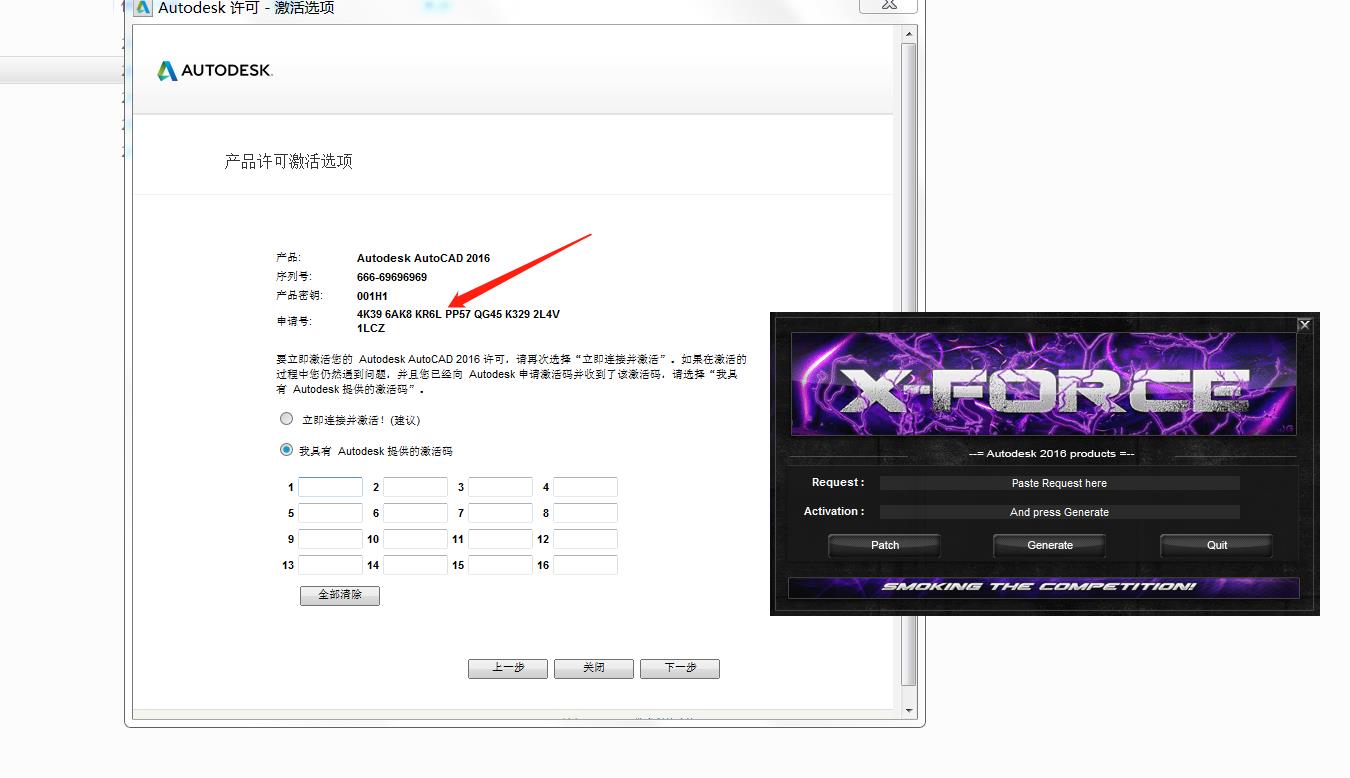This screenshot has width=1350, height=778.
Task: Click the X-FORCE banner image
Action: click(x=1044, y=385)
